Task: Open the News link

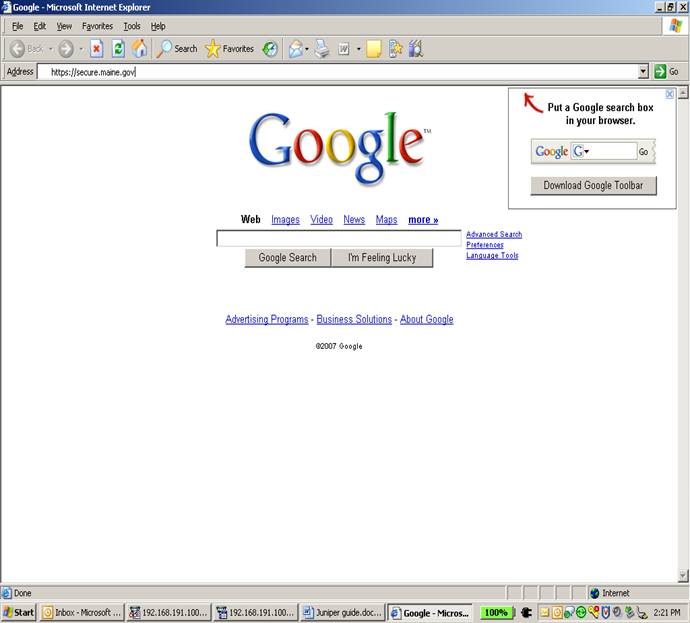Action: (354, 220)
